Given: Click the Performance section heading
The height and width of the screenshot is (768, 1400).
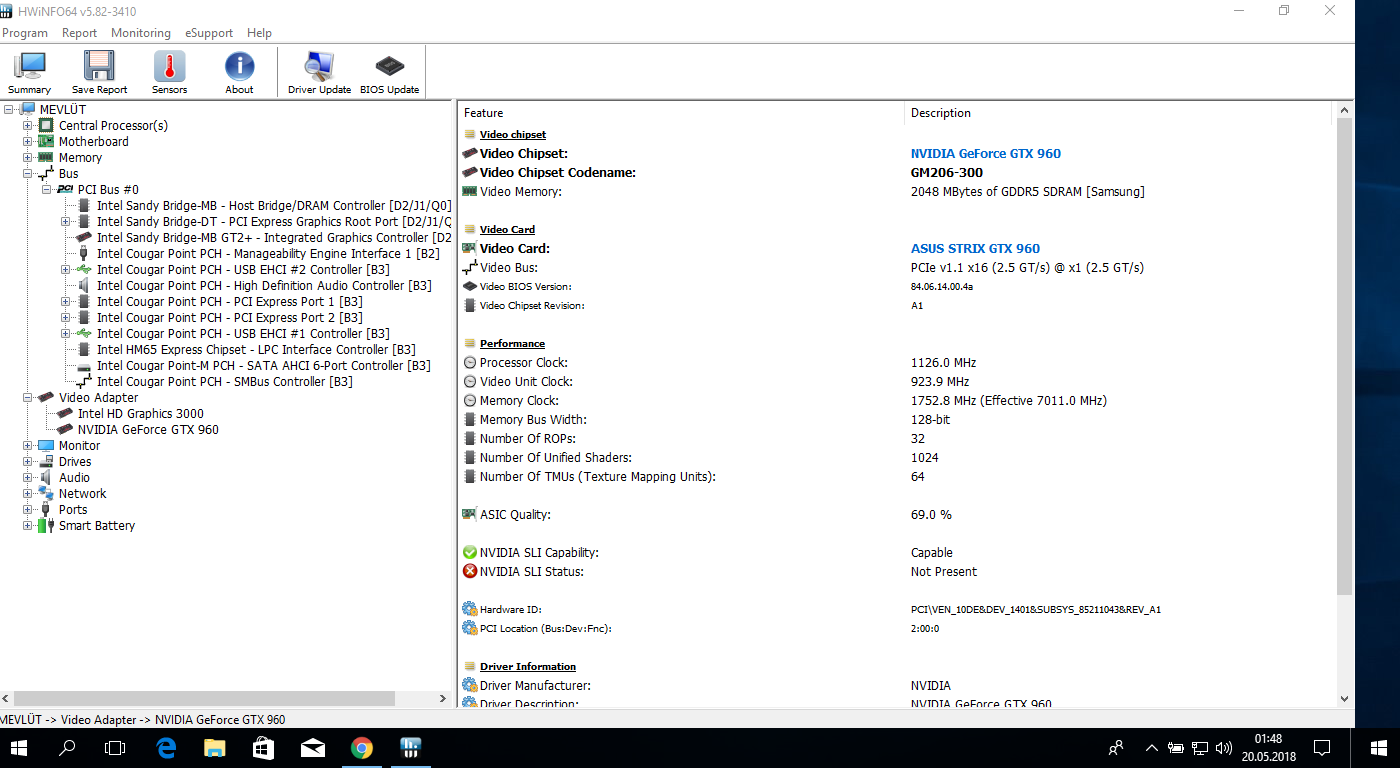Looking at the screenshot, I should click(x=512, y=343).
